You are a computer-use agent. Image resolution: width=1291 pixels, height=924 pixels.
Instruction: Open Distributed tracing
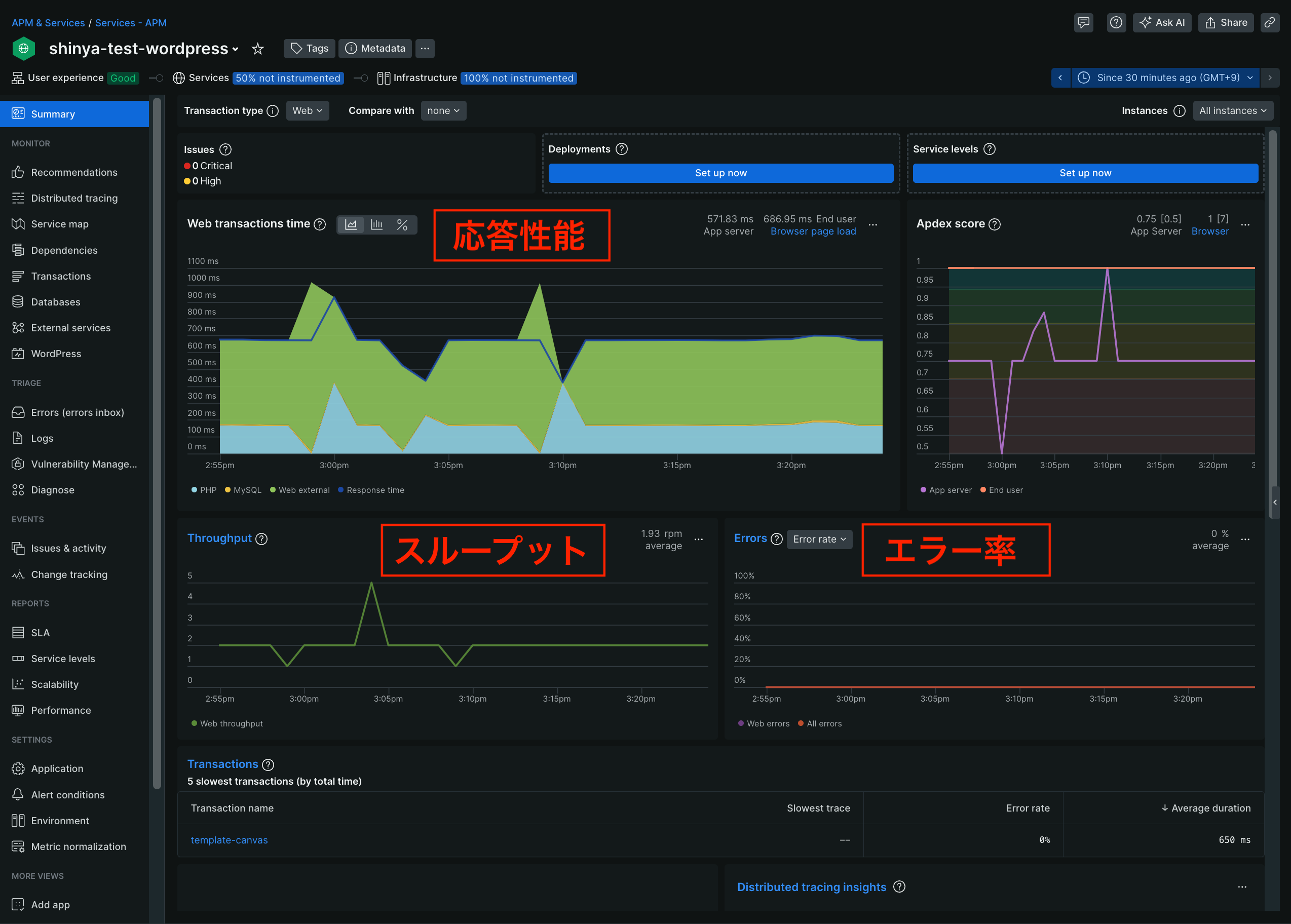[x=74, y=198]
